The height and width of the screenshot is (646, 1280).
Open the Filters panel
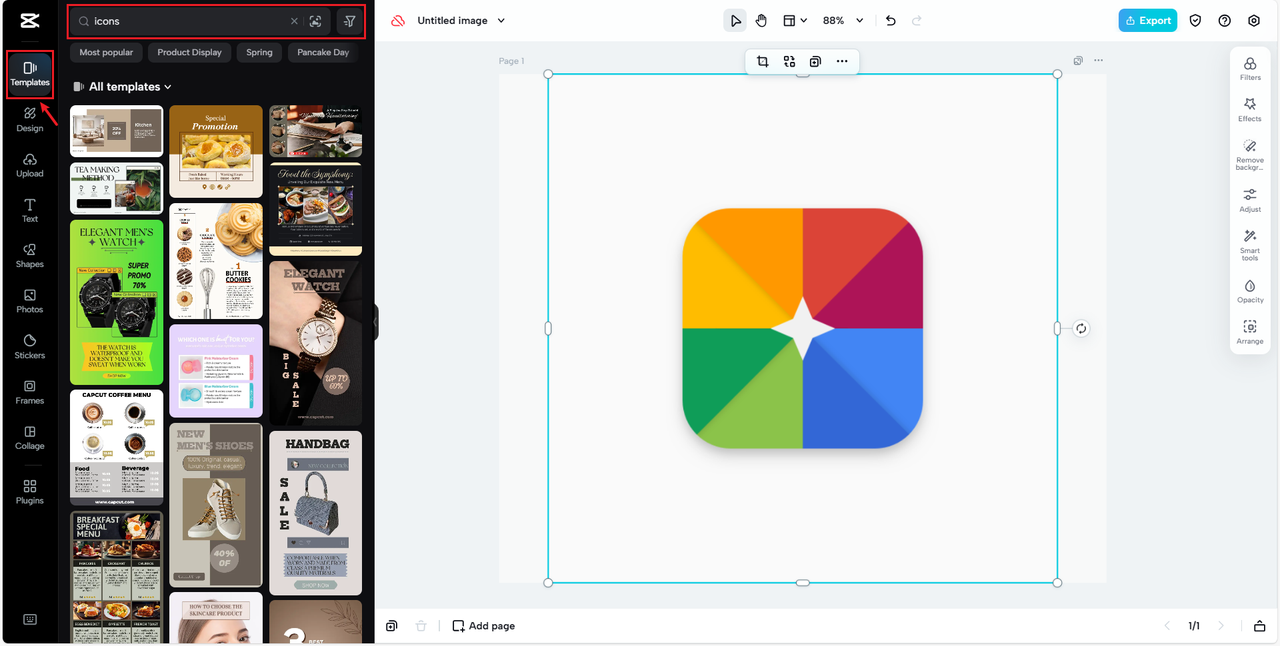point(1250,69)
